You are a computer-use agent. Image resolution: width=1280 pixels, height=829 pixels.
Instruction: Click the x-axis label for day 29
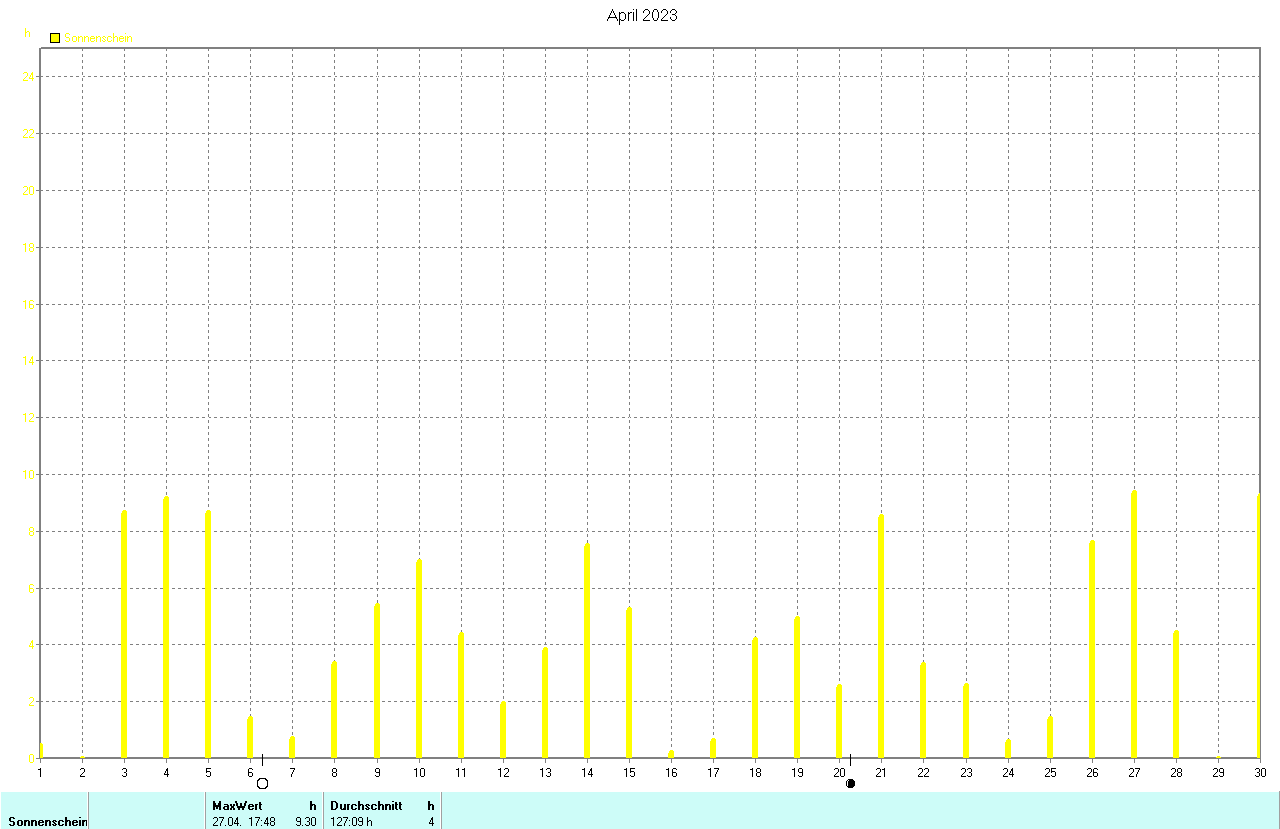pyautogui.click(x=1217, y=772)
